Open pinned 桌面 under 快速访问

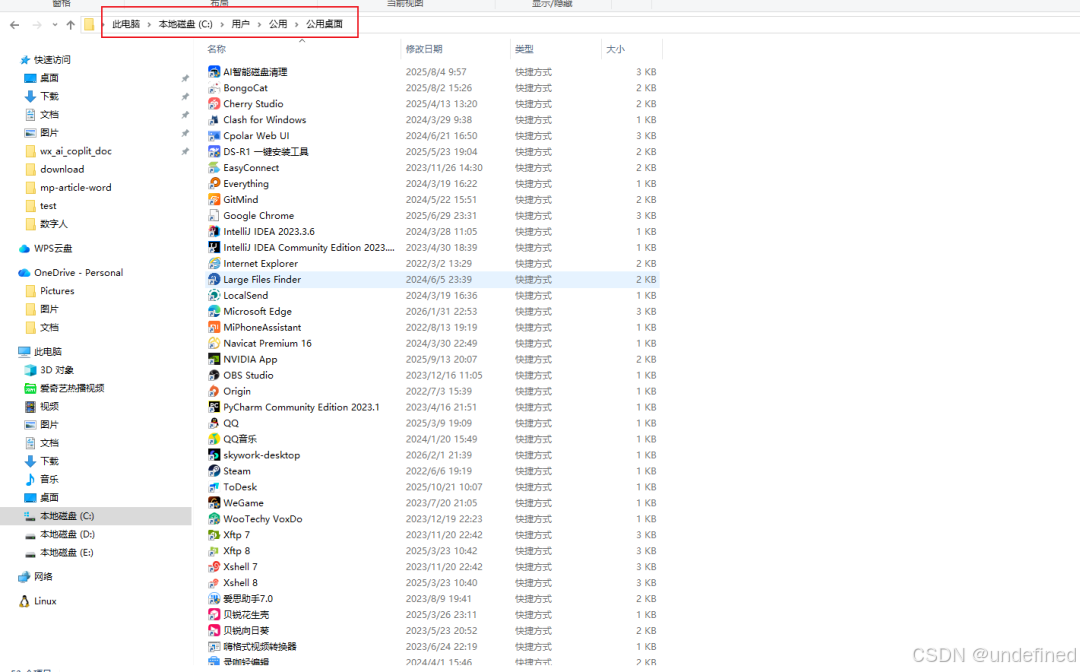[x=49, y=78]
